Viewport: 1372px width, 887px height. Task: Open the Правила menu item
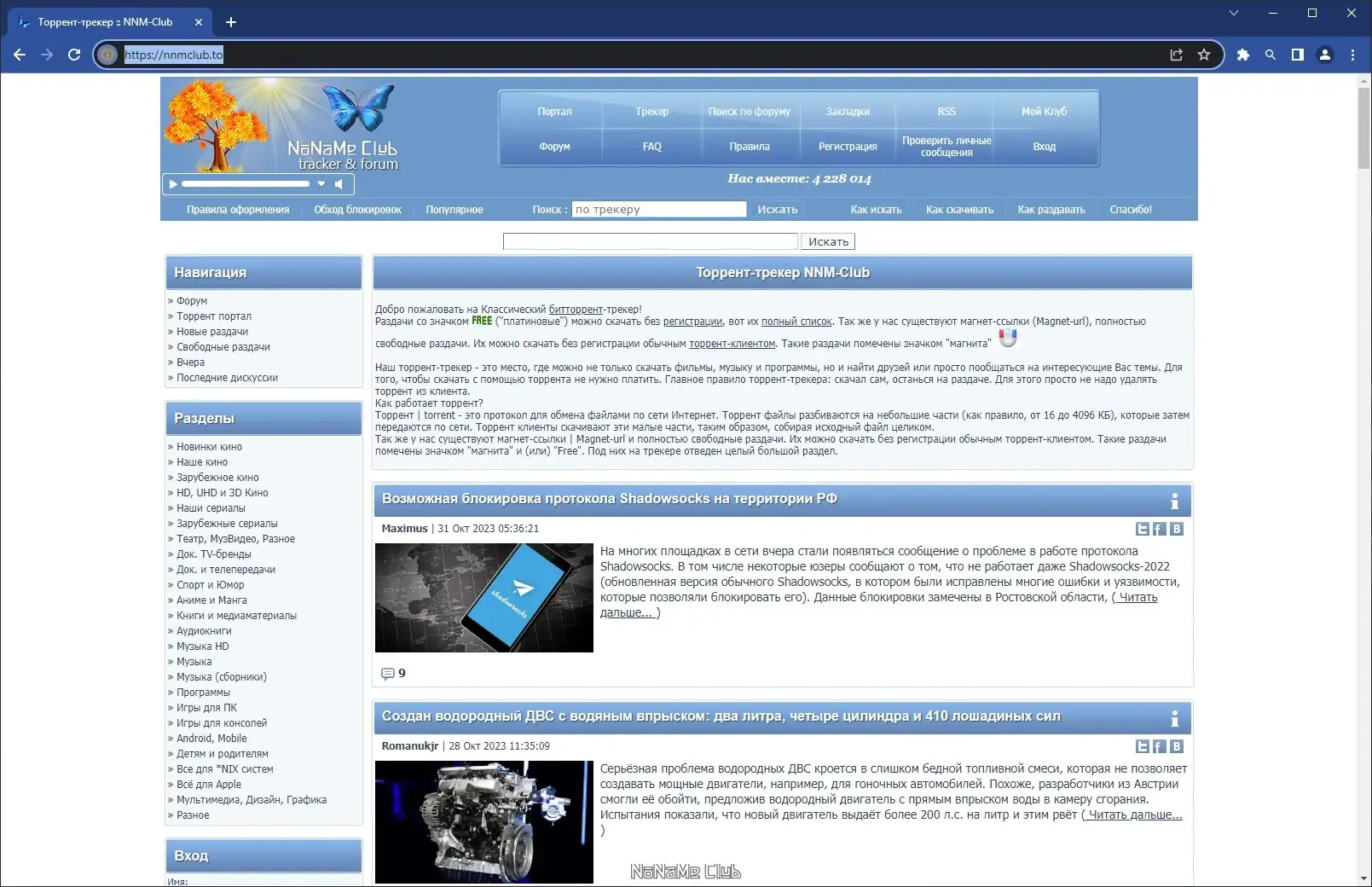(750, 147)
